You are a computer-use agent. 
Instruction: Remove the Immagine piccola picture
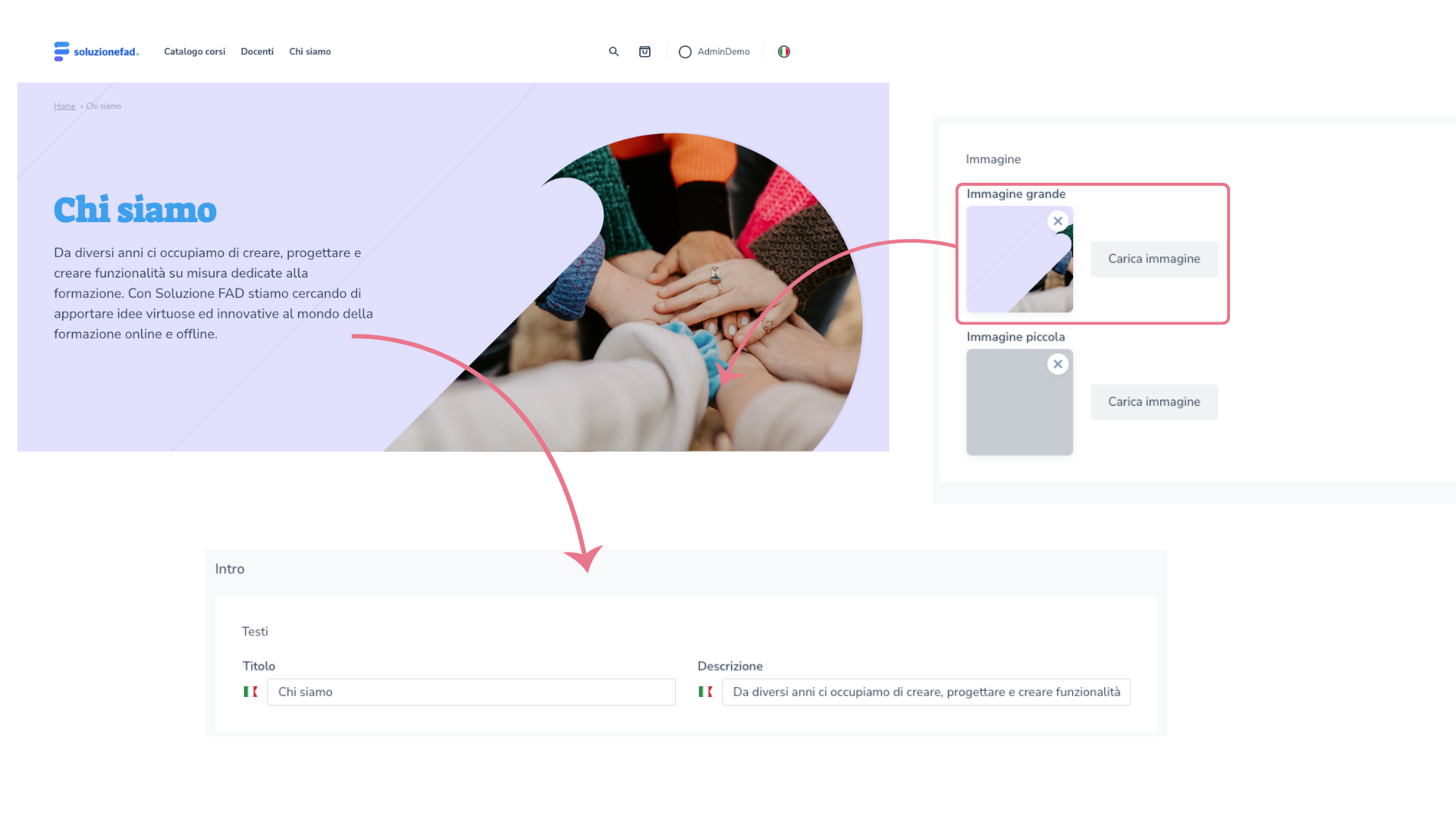click(x=1058, y=364)
